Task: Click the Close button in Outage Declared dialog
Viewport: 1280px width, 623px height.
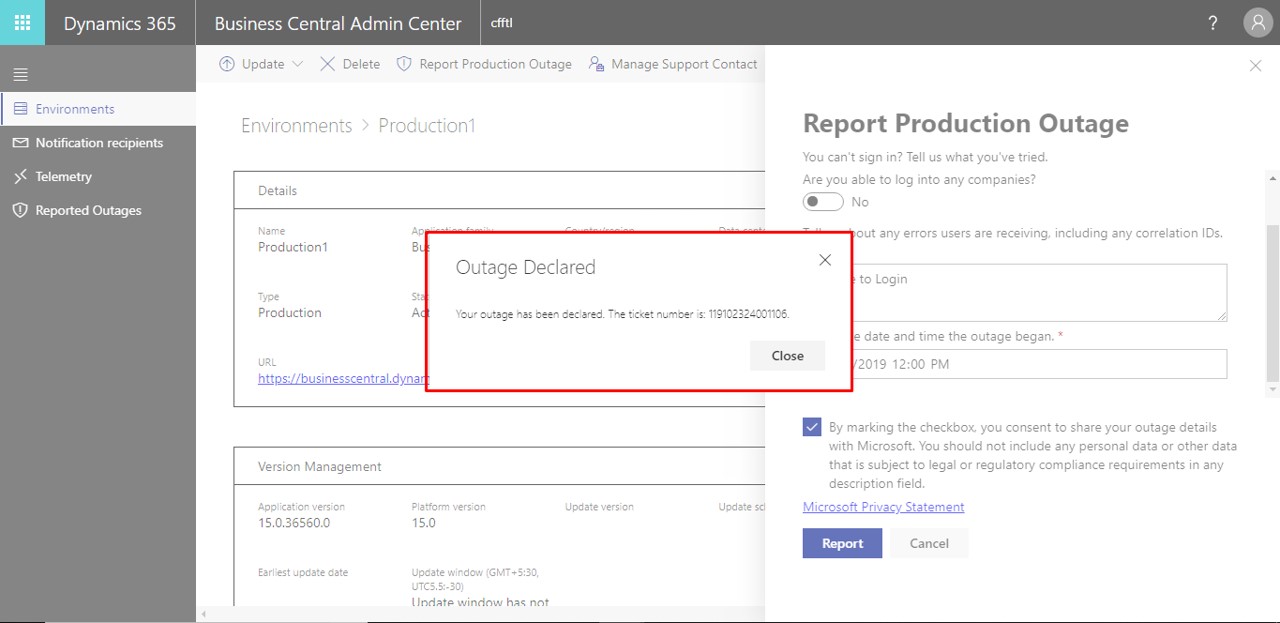Action: [787, 356]
